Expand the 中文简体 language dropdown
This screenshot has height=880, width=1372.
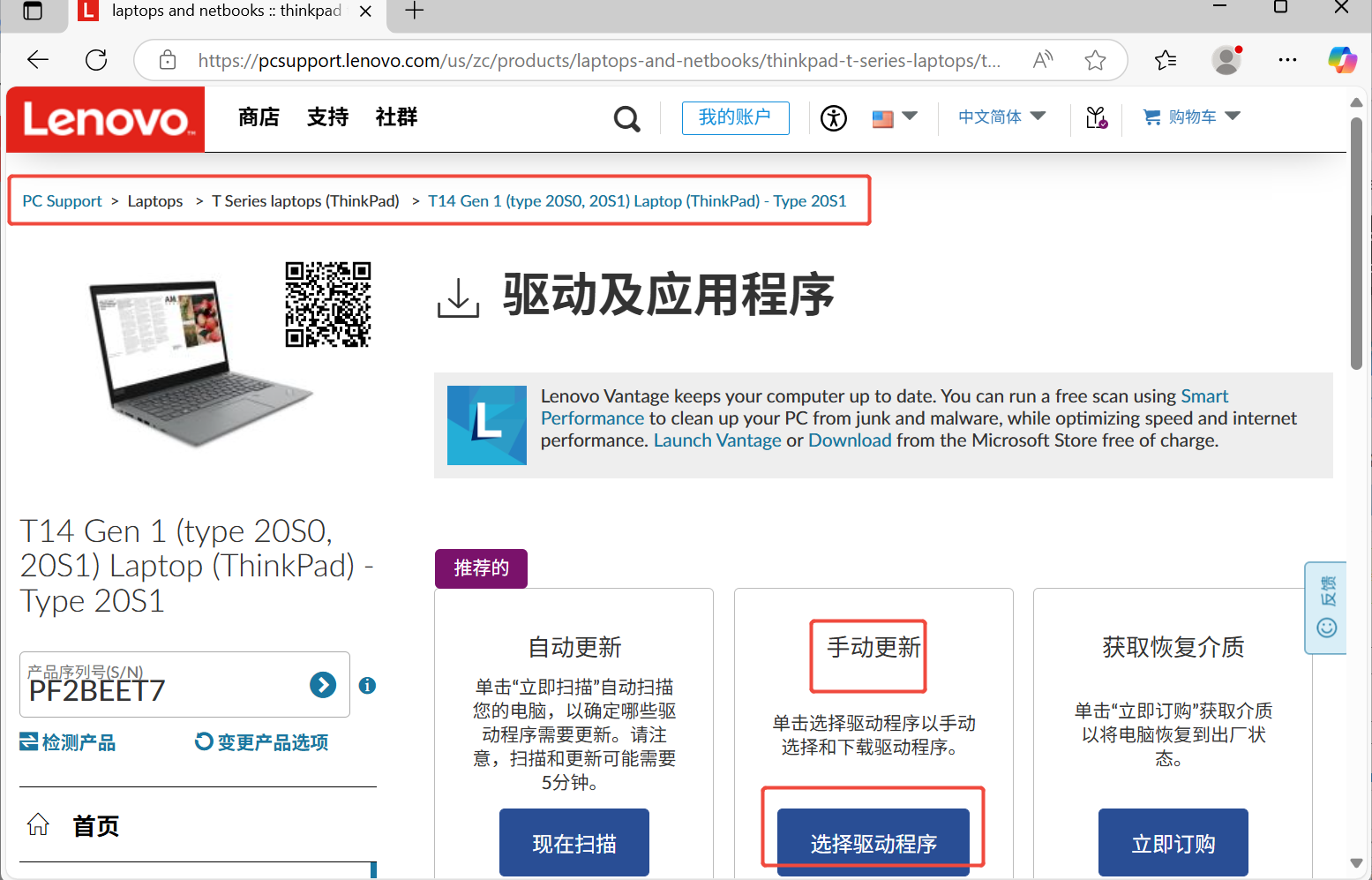(x=1001, y=117)
